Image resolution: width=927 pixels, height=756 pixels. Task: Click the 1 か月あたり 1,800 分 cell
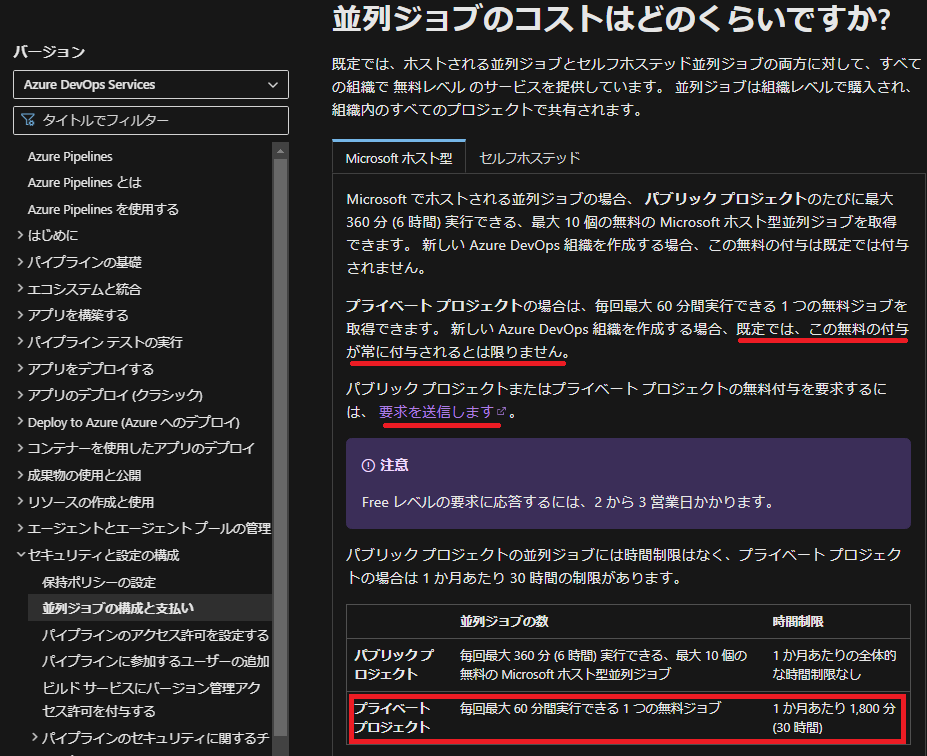click(834, 718)
